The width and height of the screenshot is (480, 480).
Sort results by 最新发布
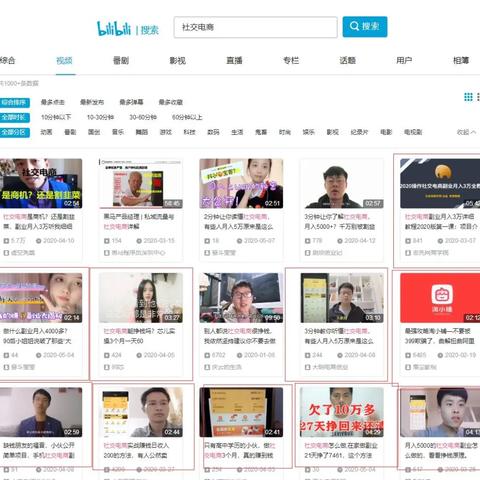[x=92, y=102]
